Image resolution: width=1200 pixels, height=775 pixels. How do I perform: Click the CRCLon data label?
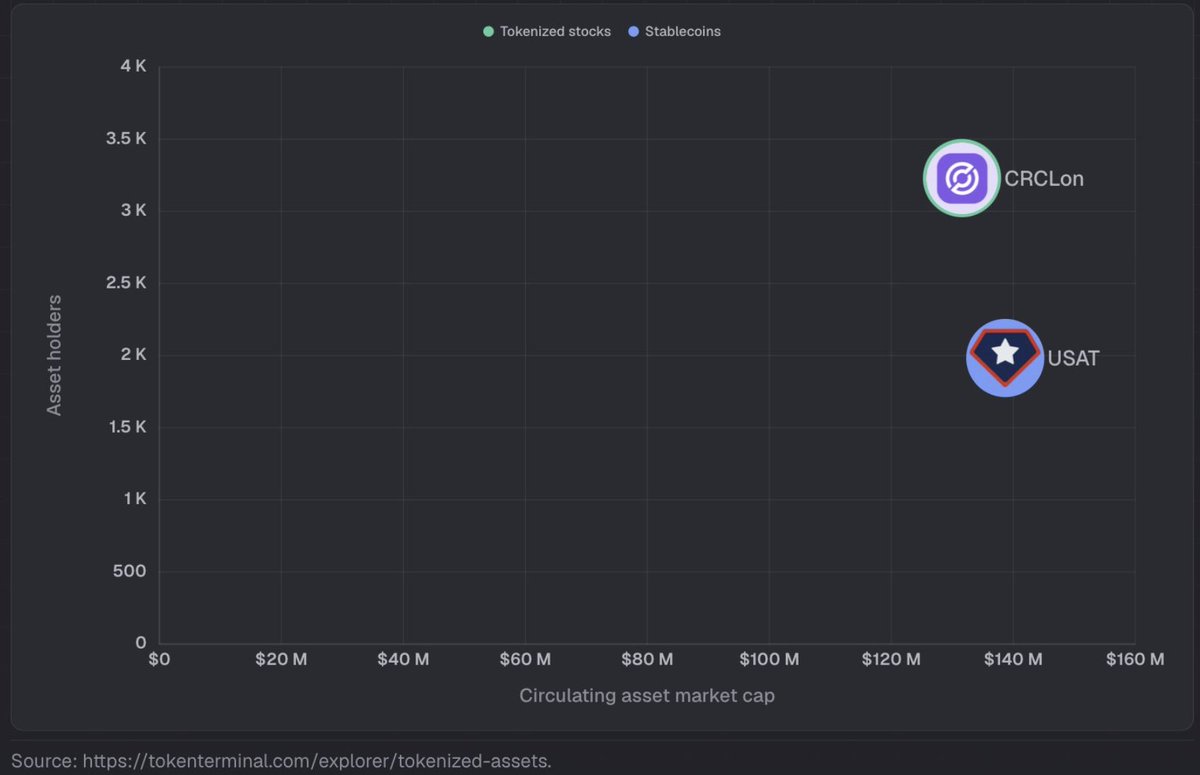click(x=1044, y=179)
